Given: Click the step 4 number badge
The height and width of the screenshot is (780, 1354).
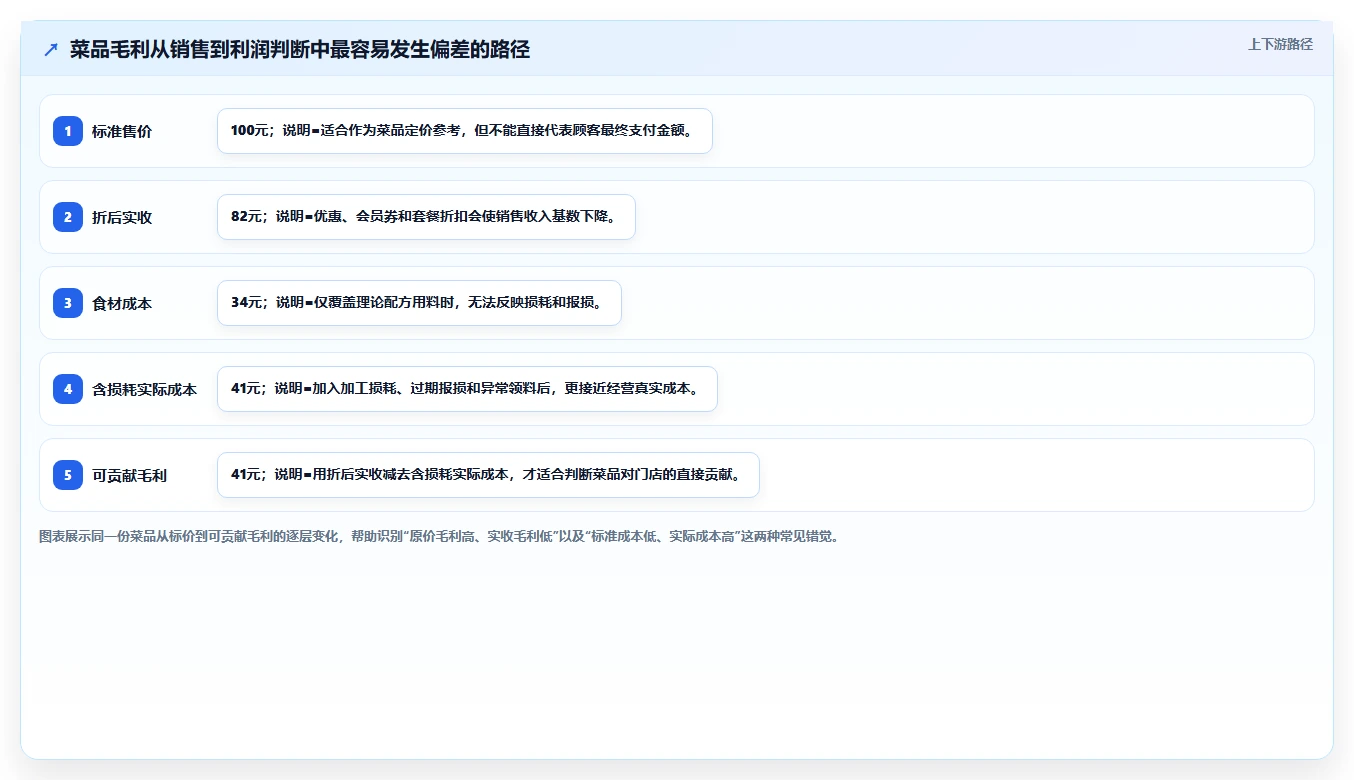Looking at the screenshot, I should [68, 389].
